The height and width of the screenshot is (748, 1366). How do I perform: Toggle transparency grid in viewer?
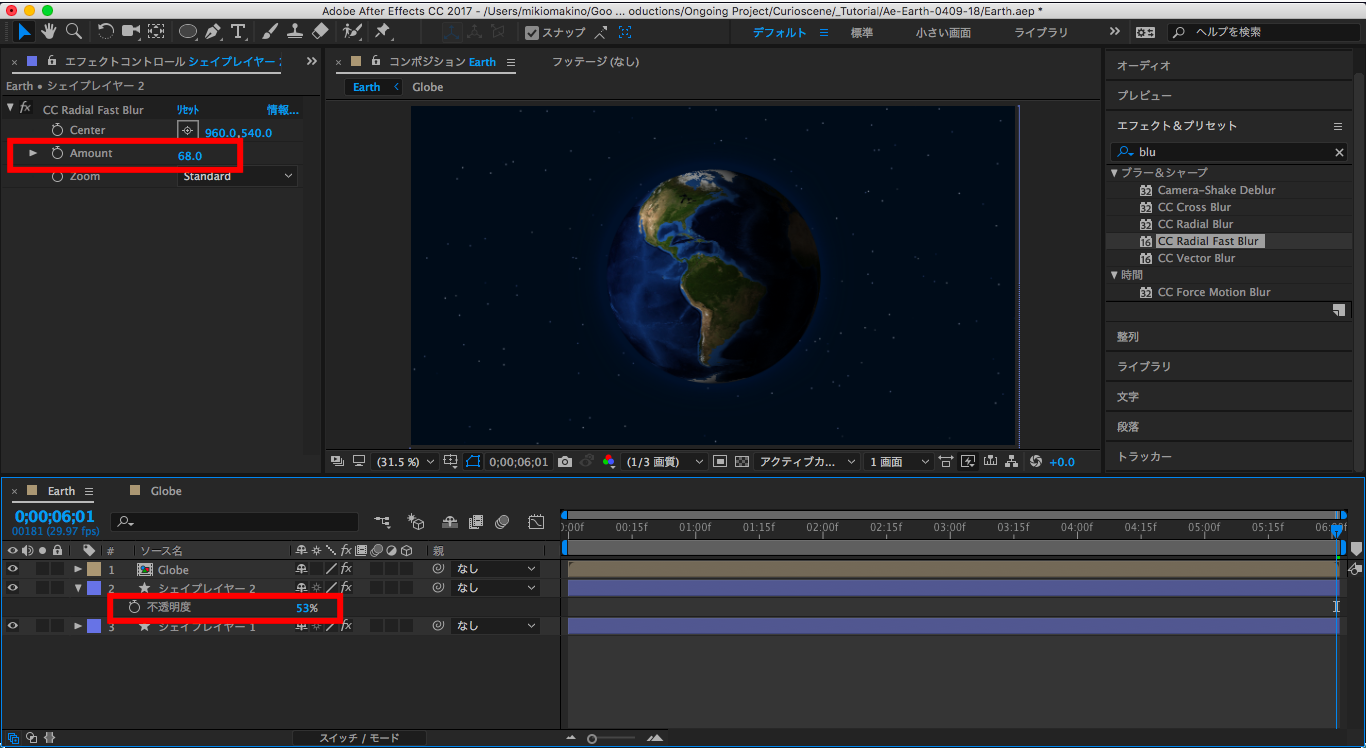point(741,462)
